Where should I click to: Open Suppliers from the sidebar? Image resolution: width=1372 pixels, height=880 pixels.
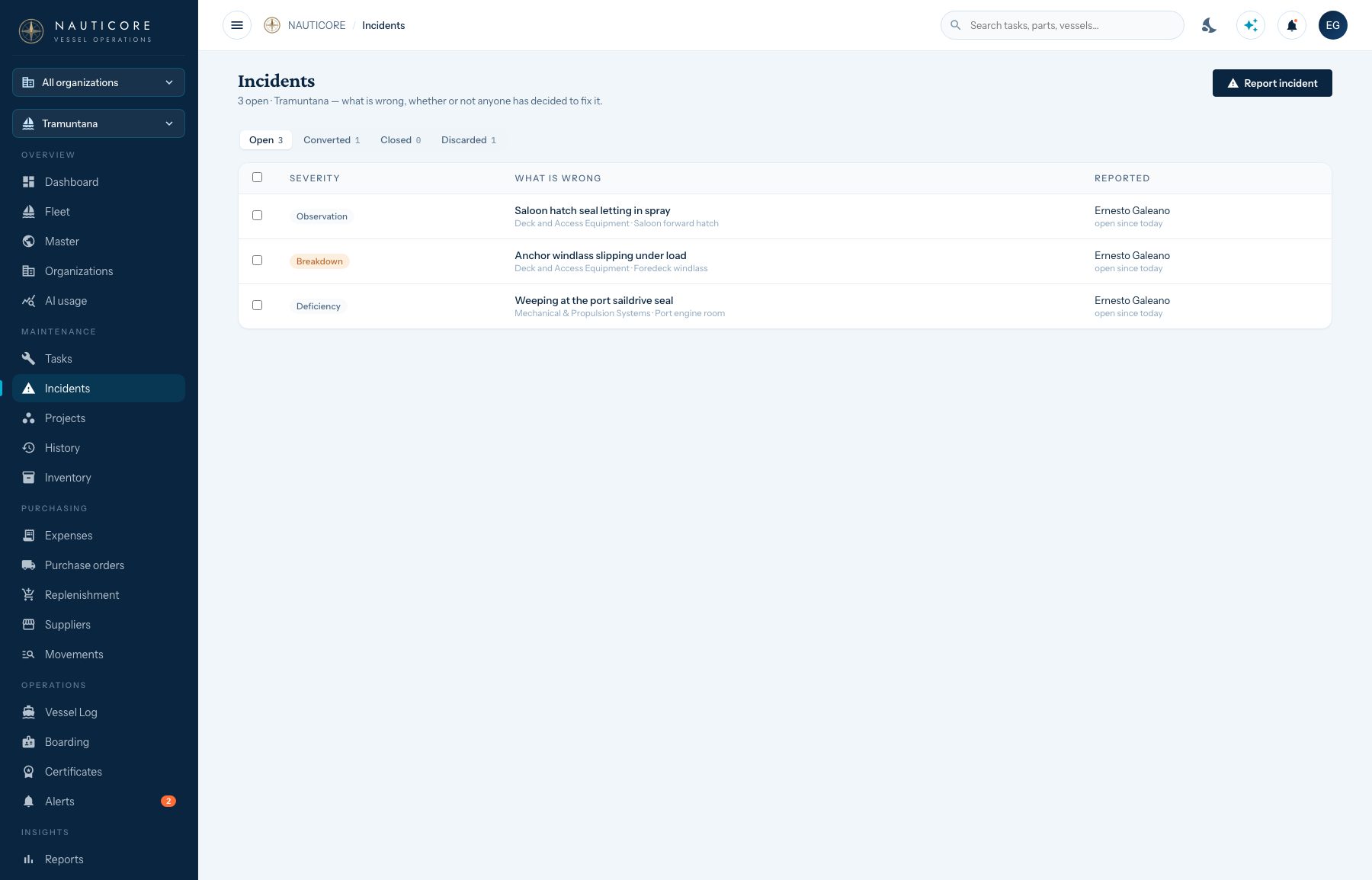click(98, 625)
